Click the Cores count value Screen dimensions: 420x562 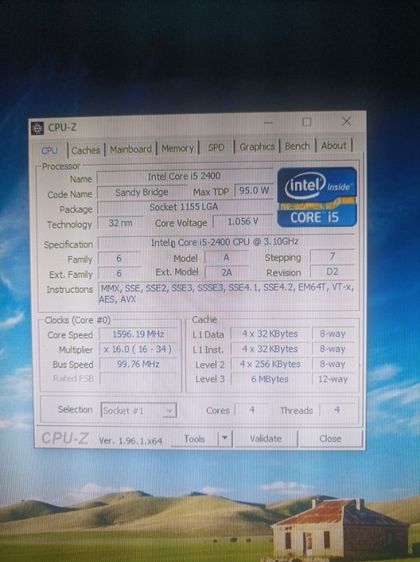(252, 410)
